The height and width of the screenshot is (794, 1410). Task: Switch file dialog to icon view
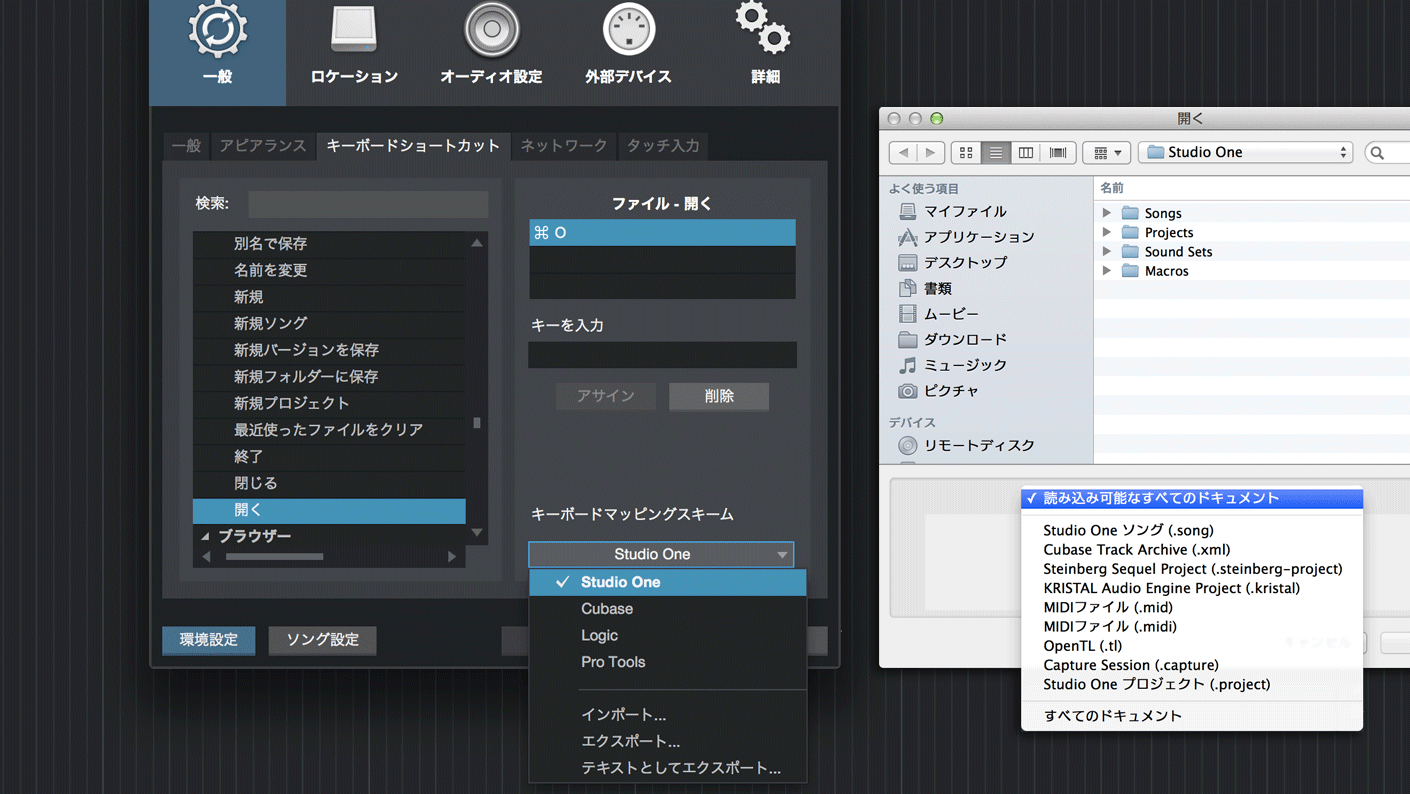tap(966, 152)
